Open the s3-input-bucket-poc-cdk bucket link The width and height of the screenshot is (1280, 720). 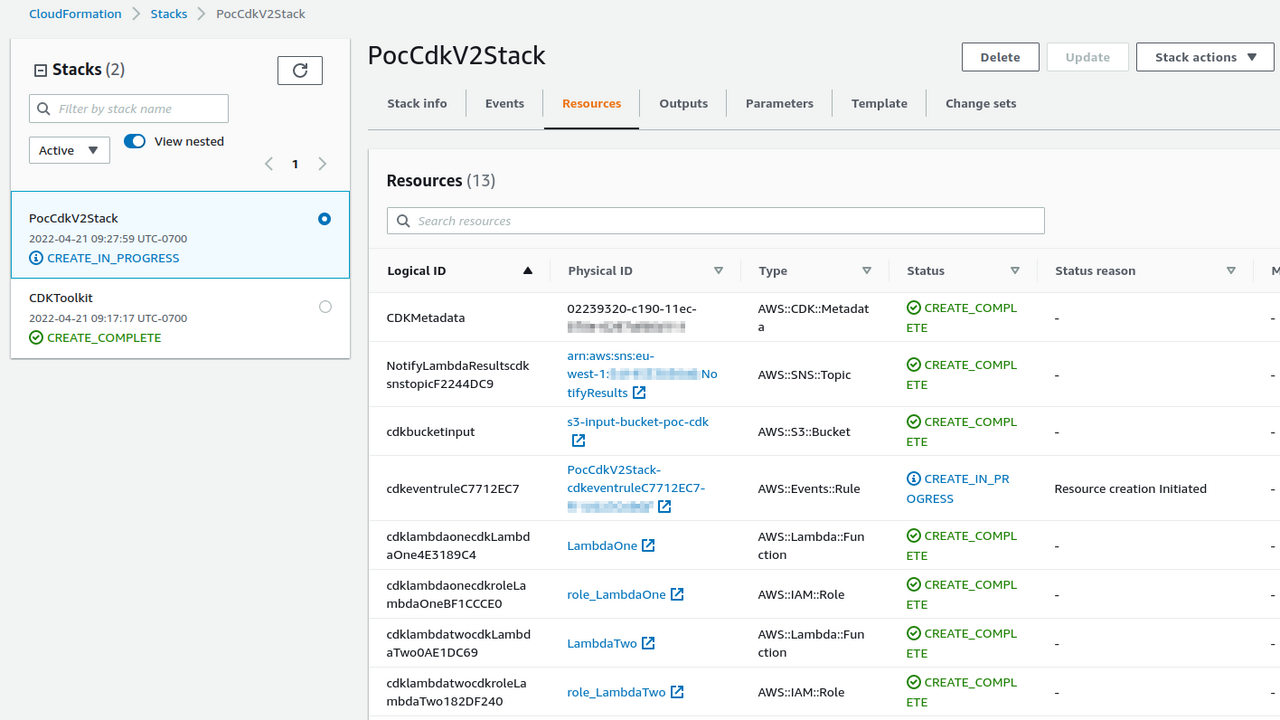click(638, 422)
